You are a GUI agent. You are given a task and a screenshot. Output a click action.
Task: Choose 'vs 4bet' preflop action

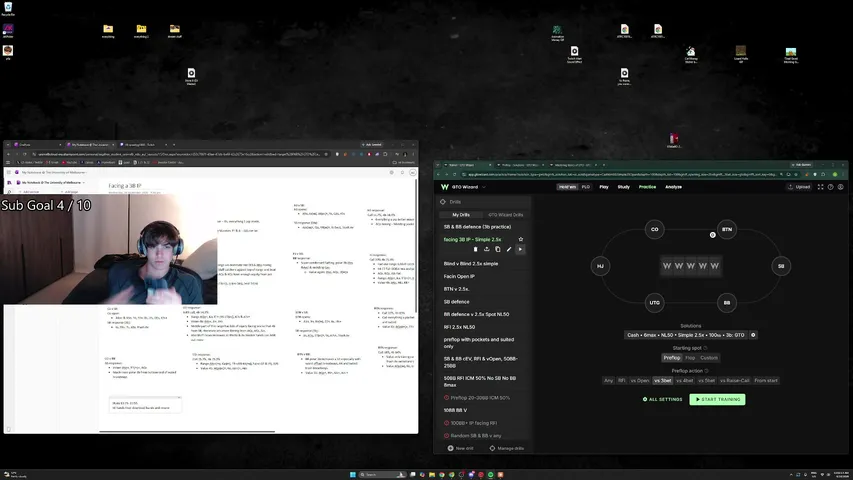[x=684, y=380]
